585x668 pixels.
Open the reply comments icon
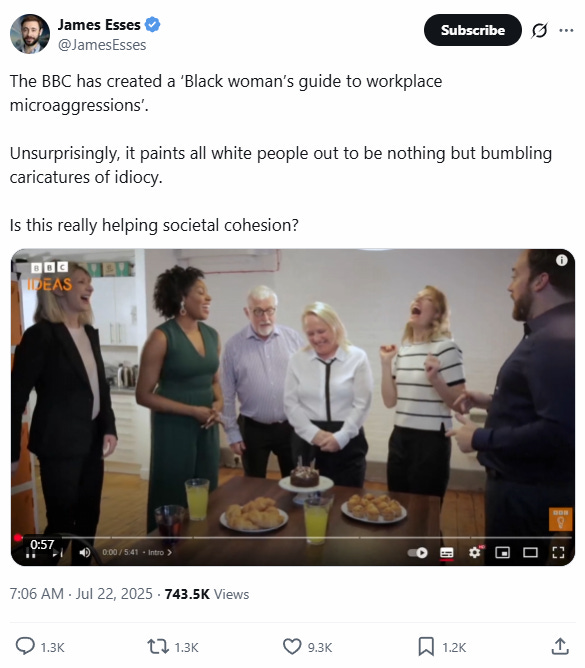click(25, 646)
